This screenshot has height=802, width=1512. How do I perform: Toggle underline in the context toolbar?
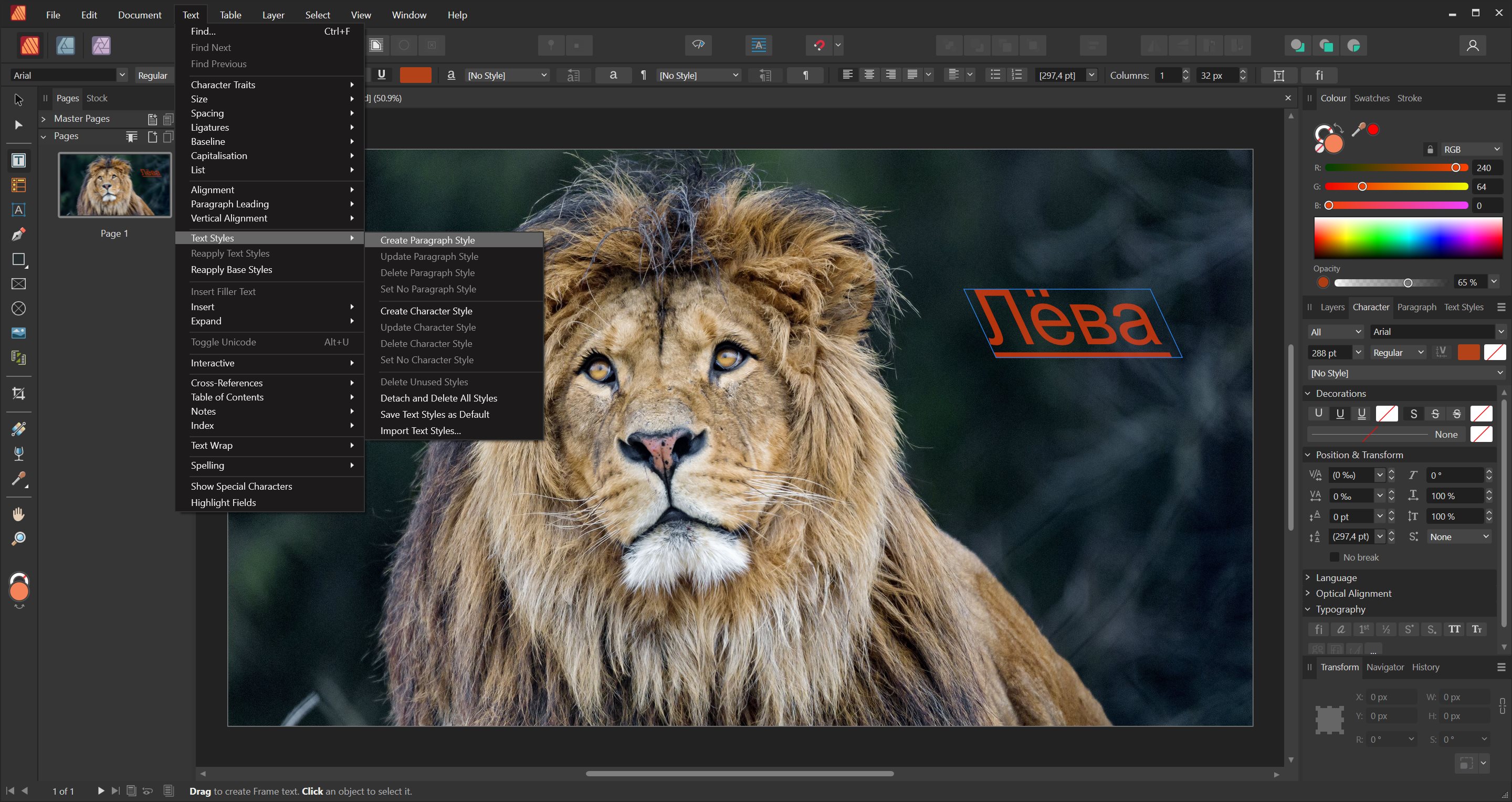tap(382, 75)
